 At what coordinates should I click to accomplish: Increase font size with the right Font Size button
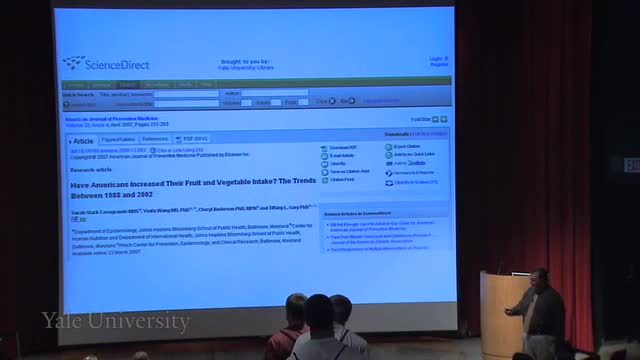point(444,120)
